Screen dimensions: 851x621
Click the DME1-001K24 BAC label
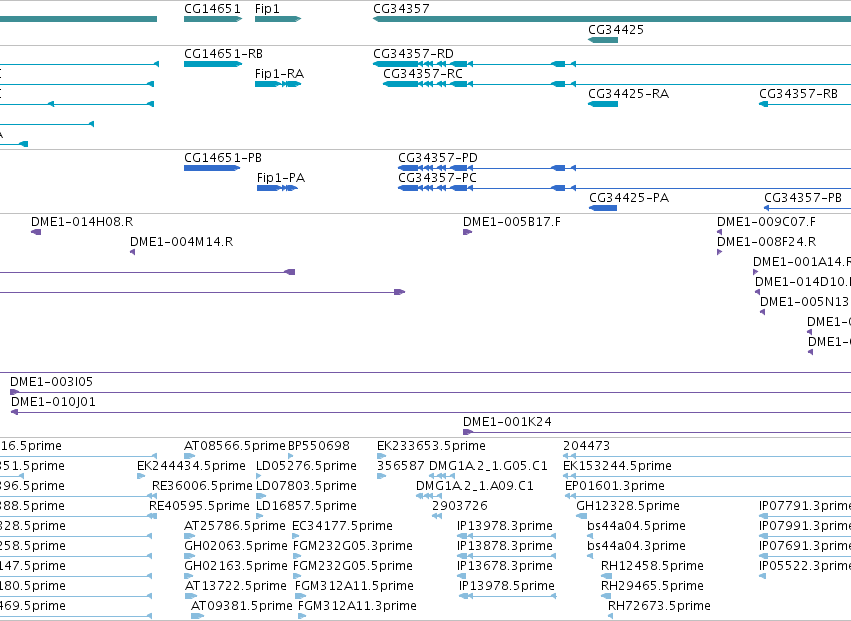(x=507, y=422)
